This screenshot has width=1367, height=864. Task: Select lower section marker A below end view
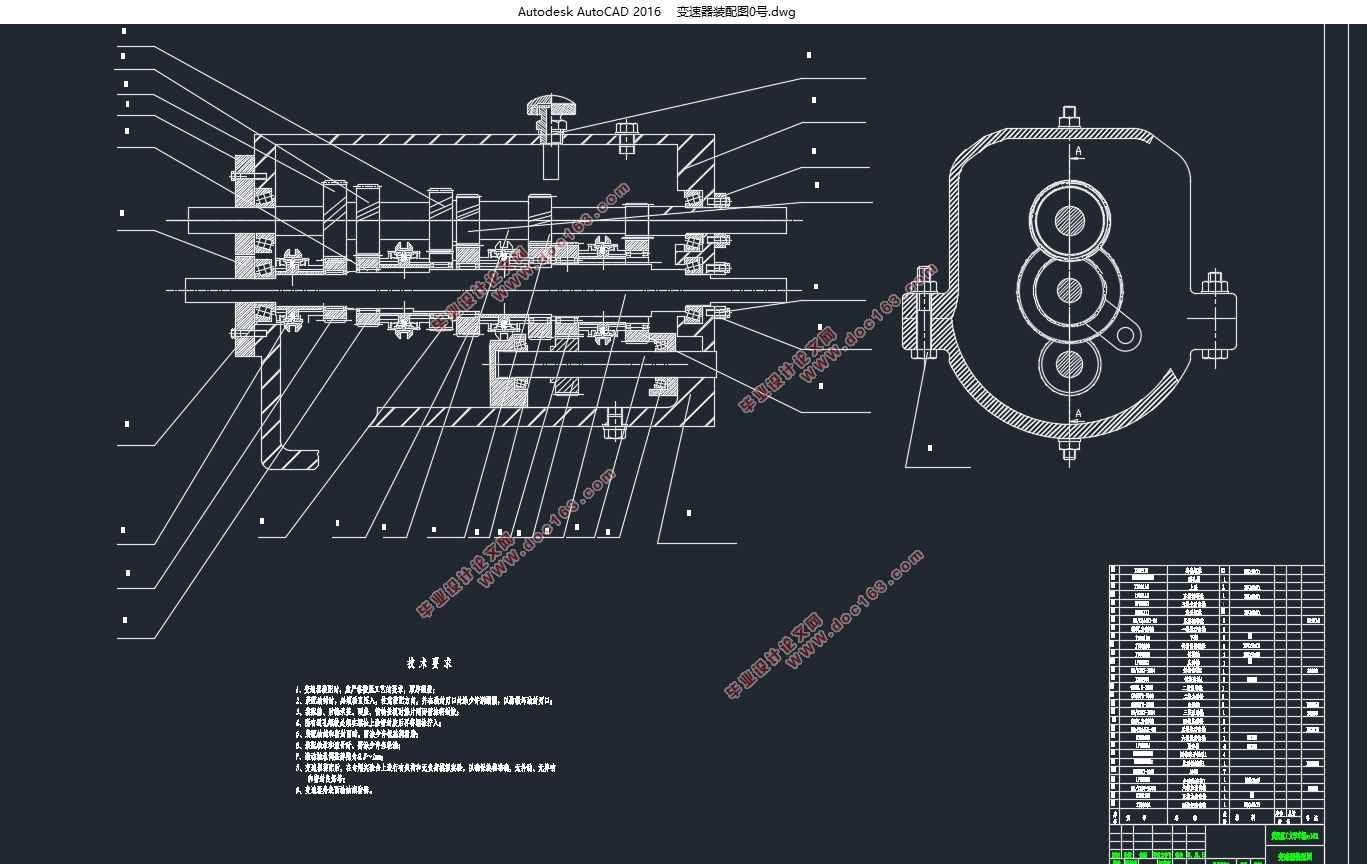[x=1078, y=413]
